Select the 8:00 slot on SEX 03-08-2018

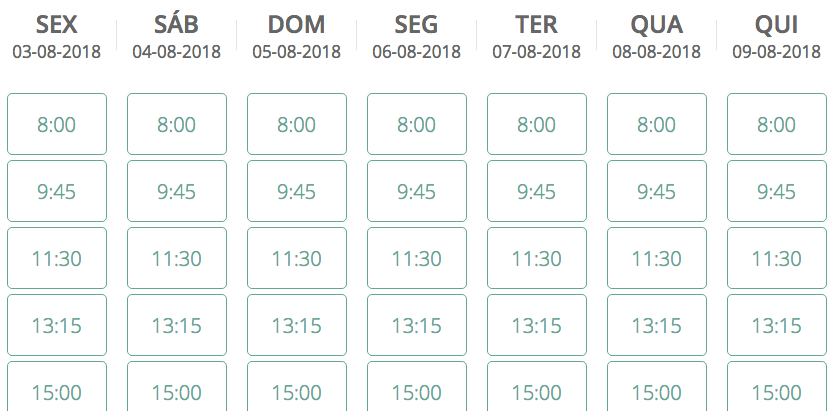56,124
